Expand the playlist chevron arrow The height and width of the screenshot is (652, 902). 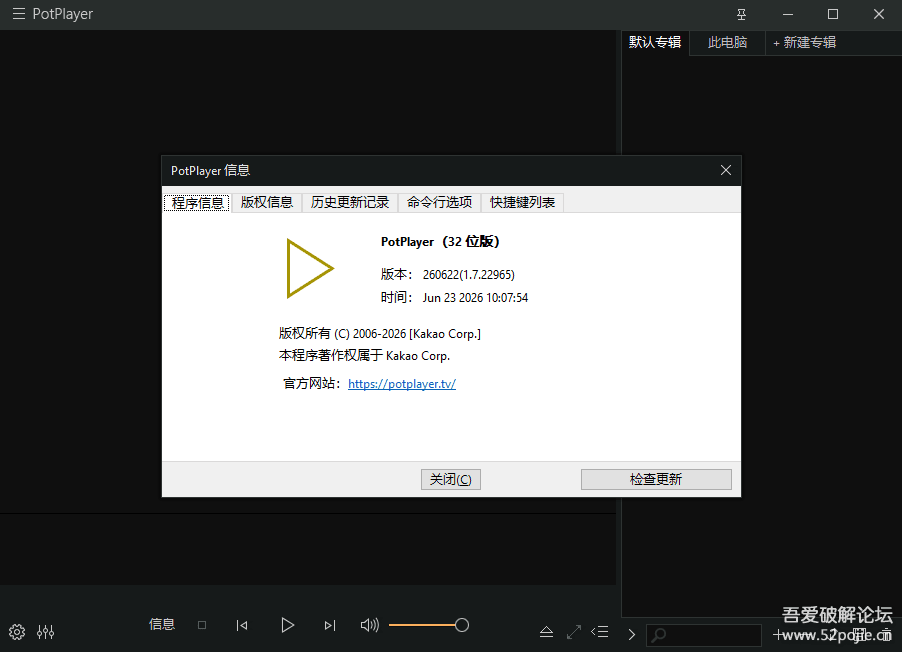click(632, 634)
